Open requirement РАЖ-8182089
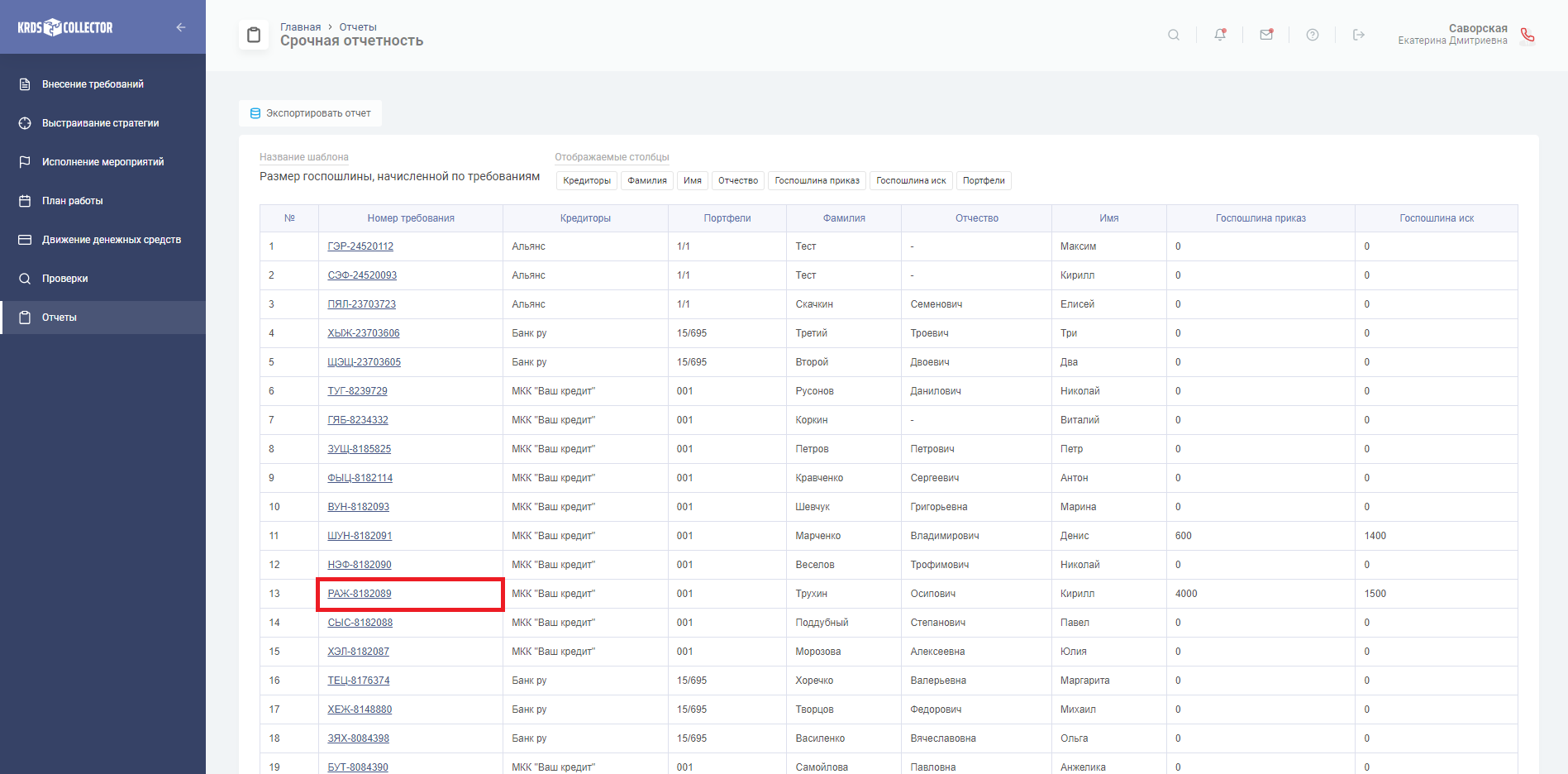This screenshot has height=774, width=1568. point(360,594)
